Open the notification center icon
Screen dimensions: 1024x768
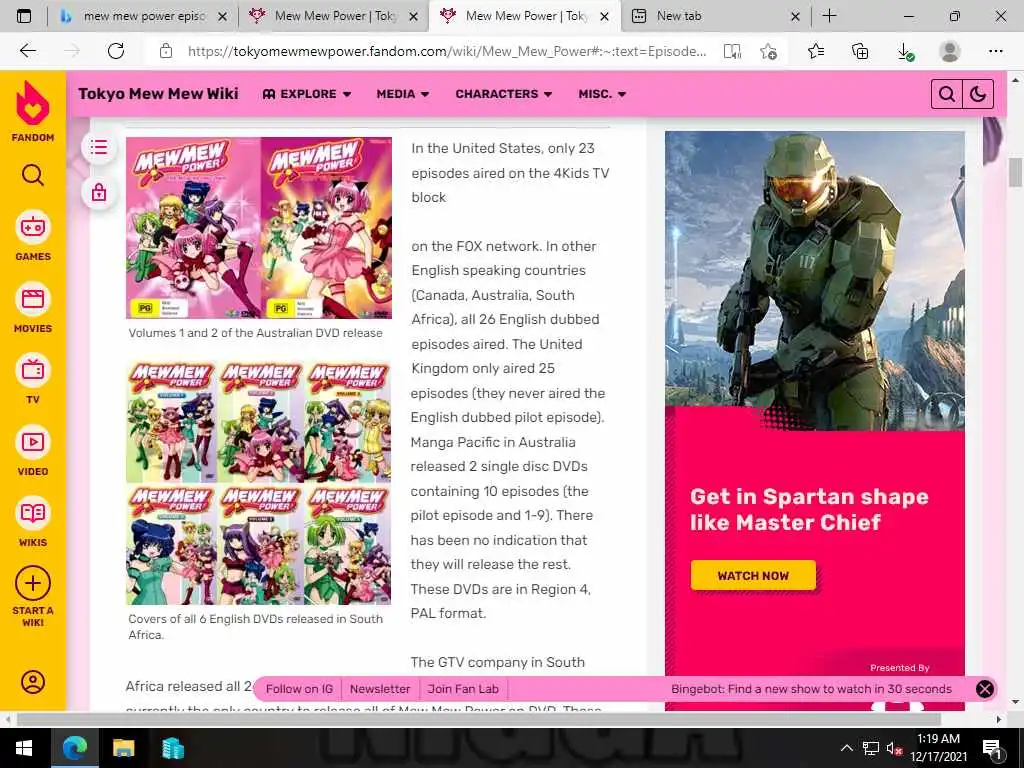pos(991,748)
